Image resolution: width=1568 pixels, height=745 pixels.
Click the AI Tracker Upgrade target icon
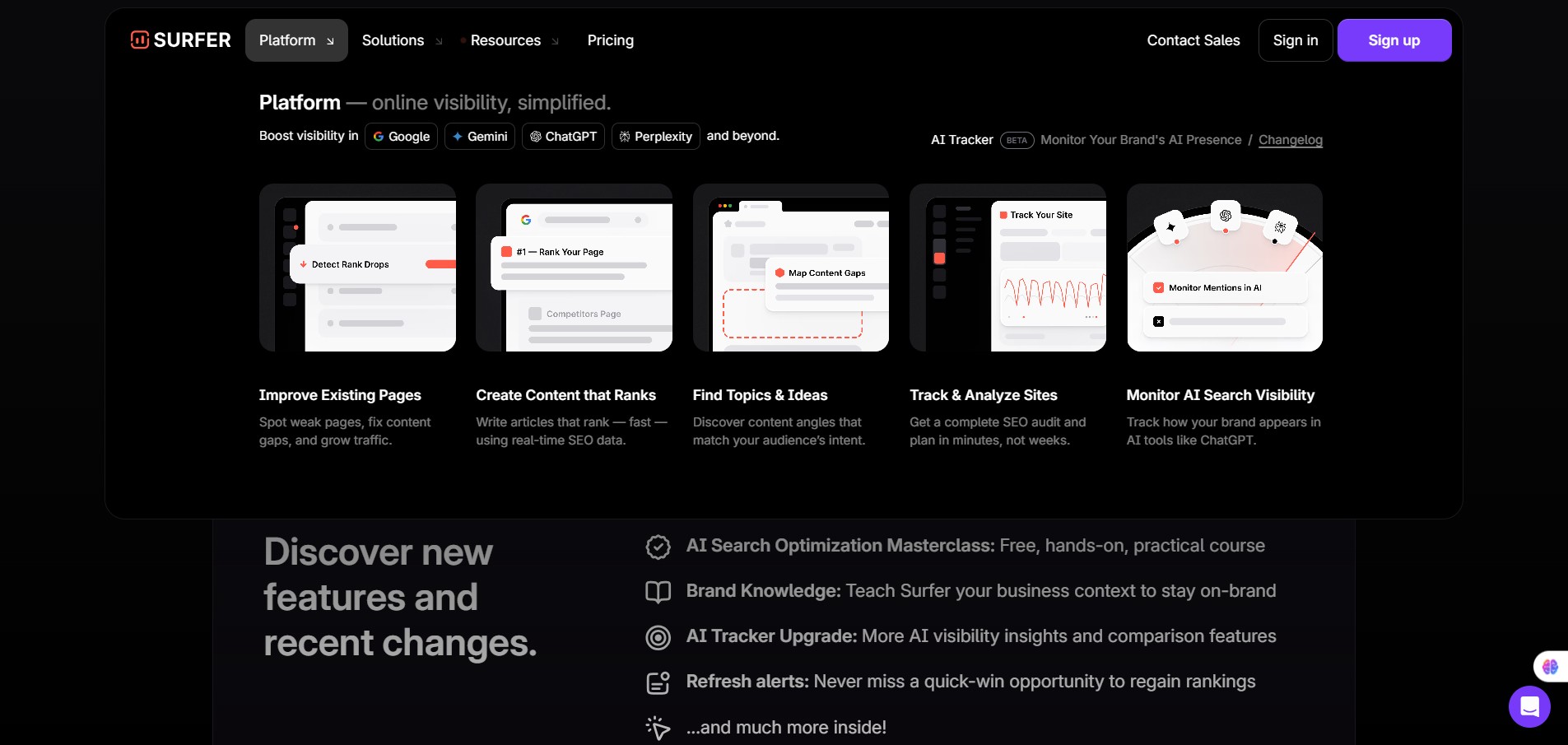pos(658,637)
